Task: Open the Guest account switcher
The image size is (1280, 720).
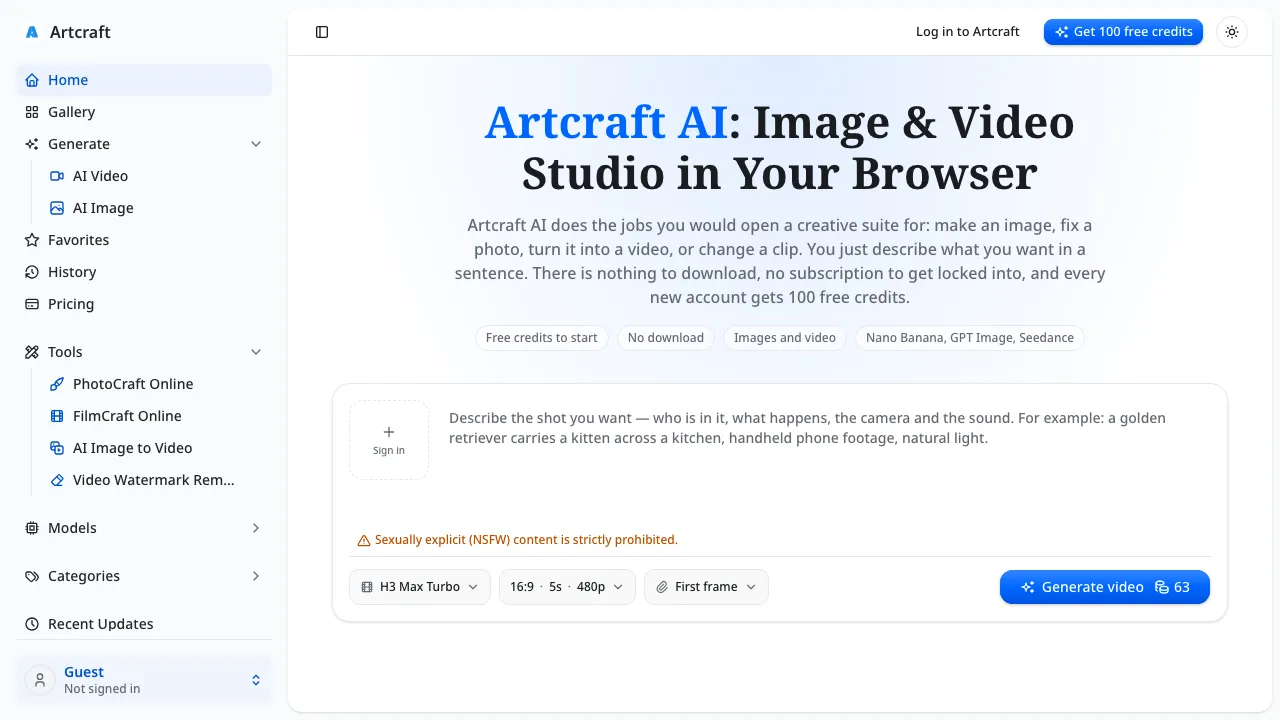Action: (x=144, y=680)
